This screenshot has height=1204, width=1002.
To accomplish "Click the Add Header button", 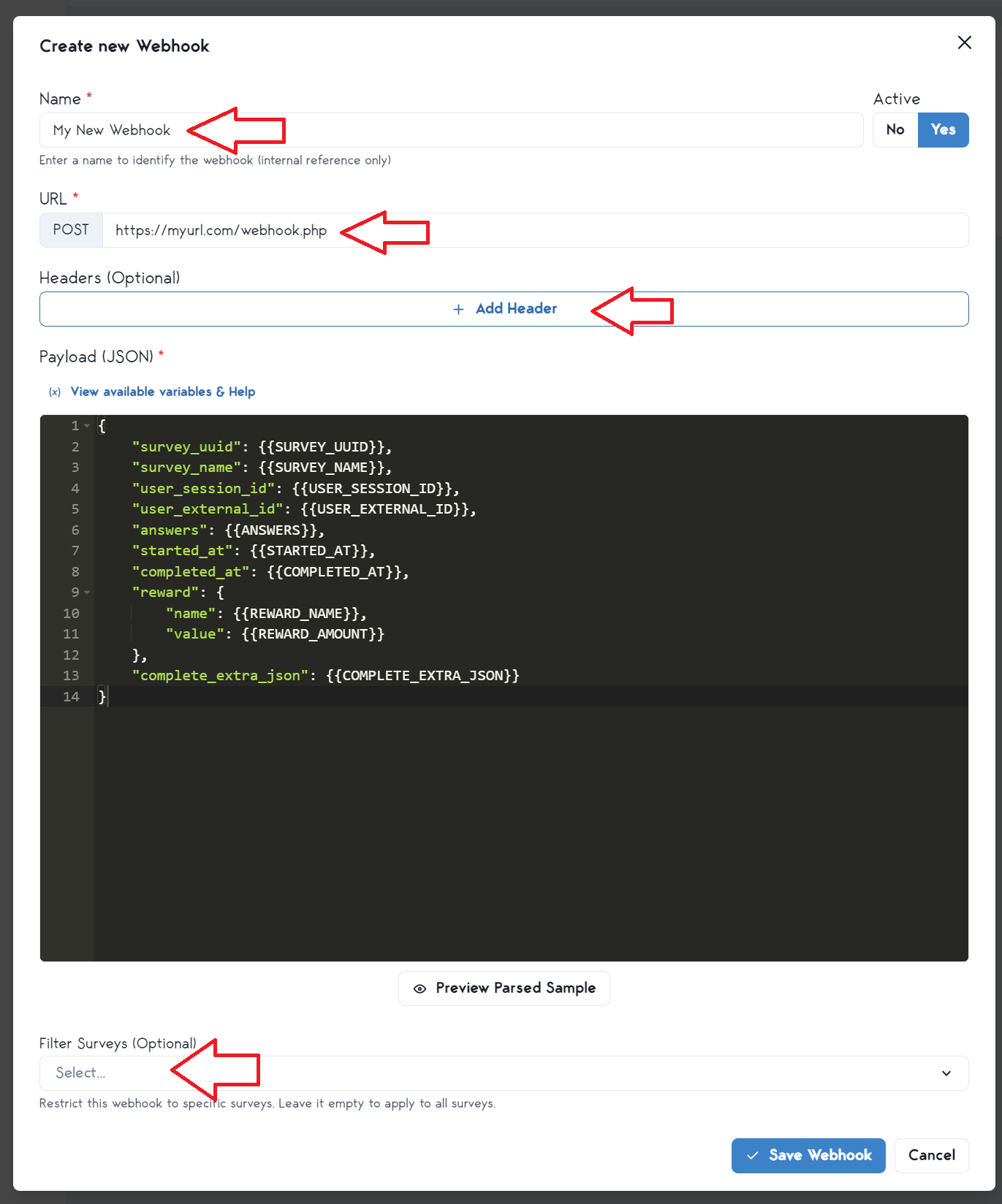I will point(504,309).
